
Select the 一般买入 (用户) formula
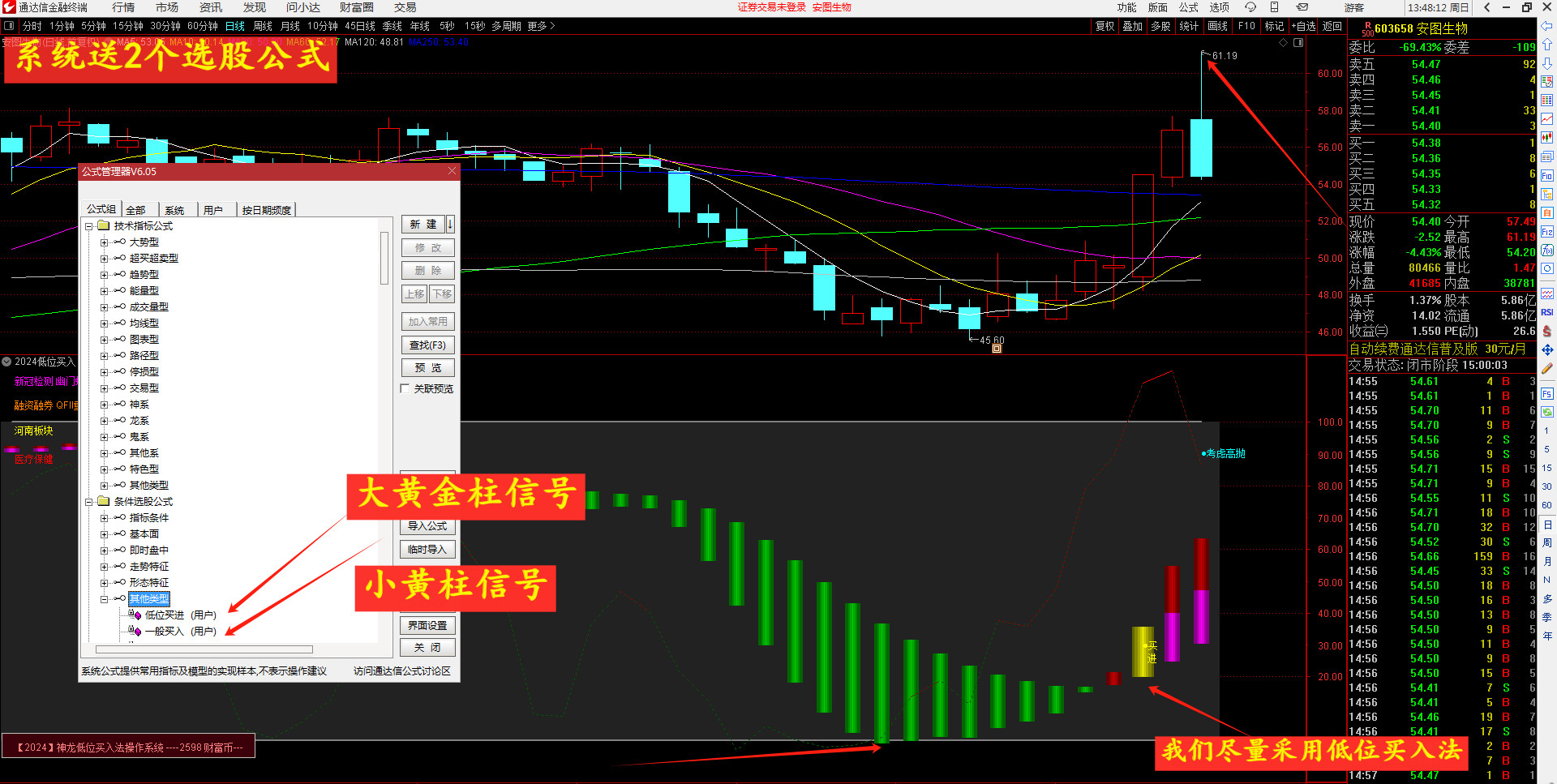[180, 632]
